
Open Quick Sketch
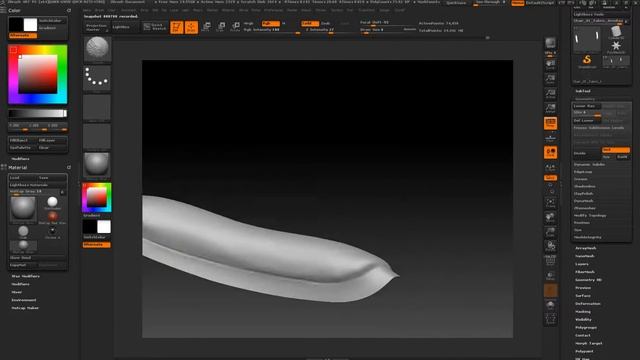click(155, 27)
